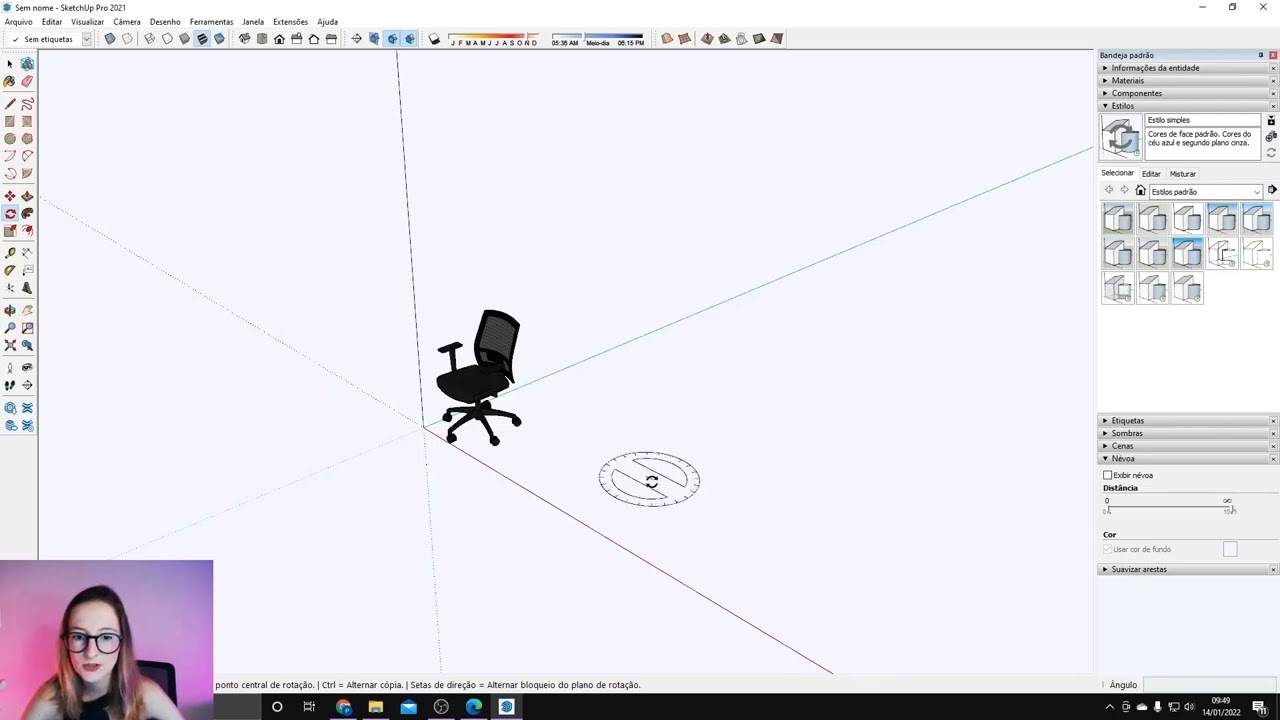Activate the Move tool
The image size is (1280, 720).
pos(10,196)
